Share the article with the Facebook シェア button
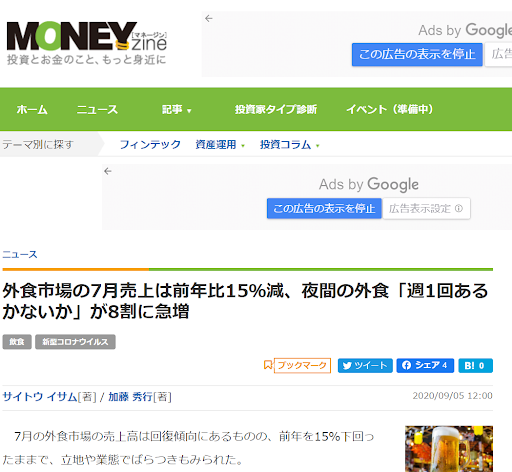This screenshot has height=472, width=512. click(x=425, y=366)
